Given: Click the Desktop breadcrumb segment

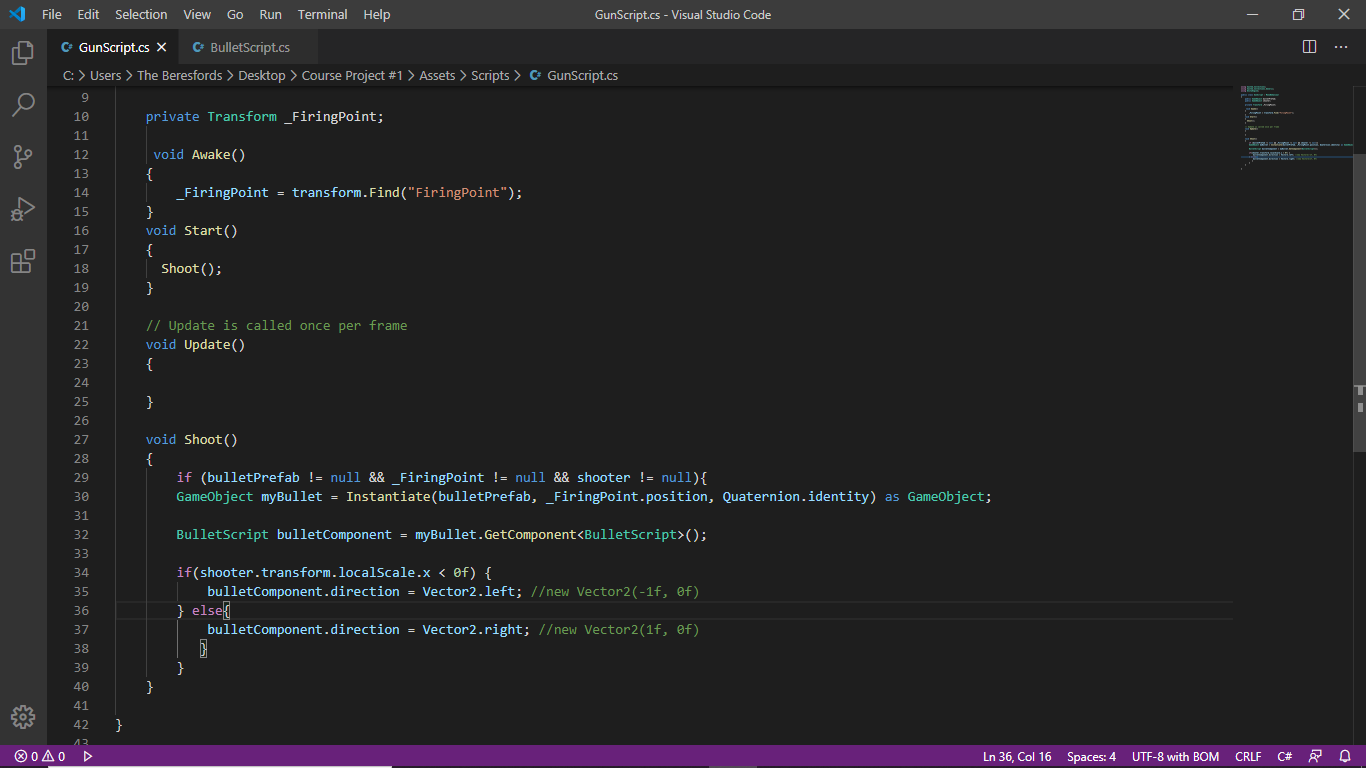Looking at the screenshot, I should (x=261, y=75).
